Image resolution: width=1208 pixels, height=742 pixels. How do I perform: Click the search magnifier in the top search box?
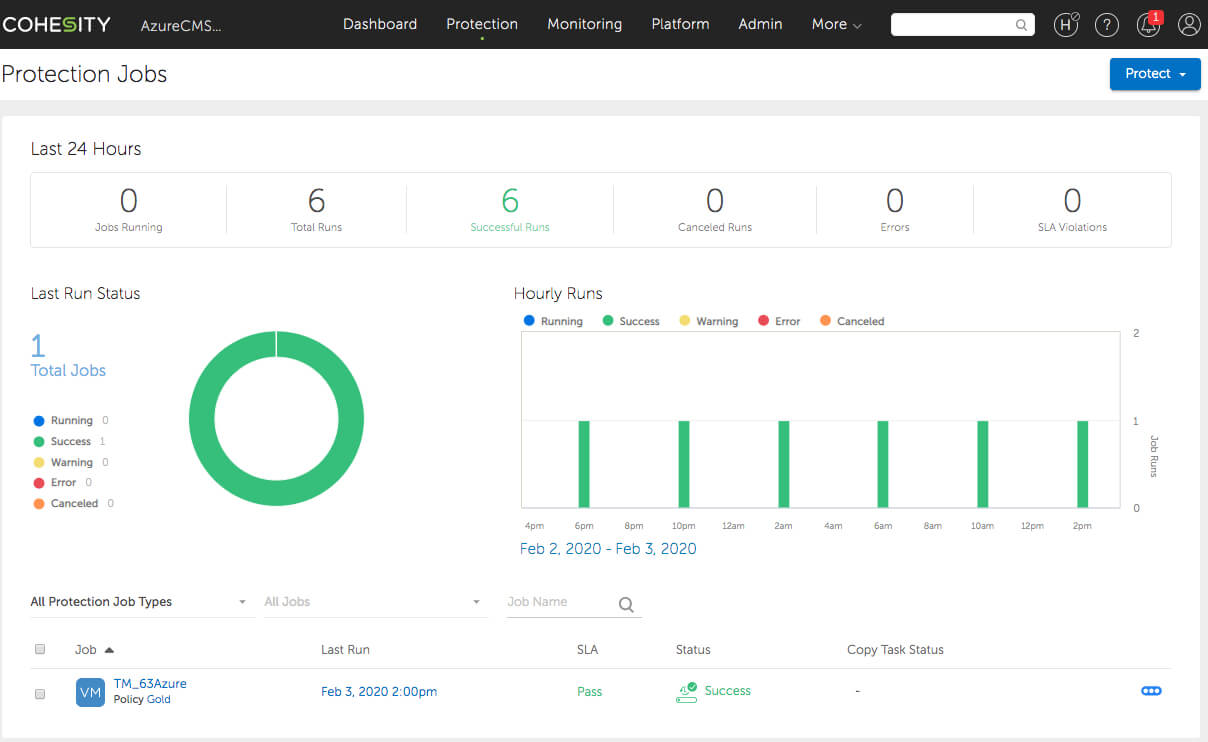pos(1021,25)
